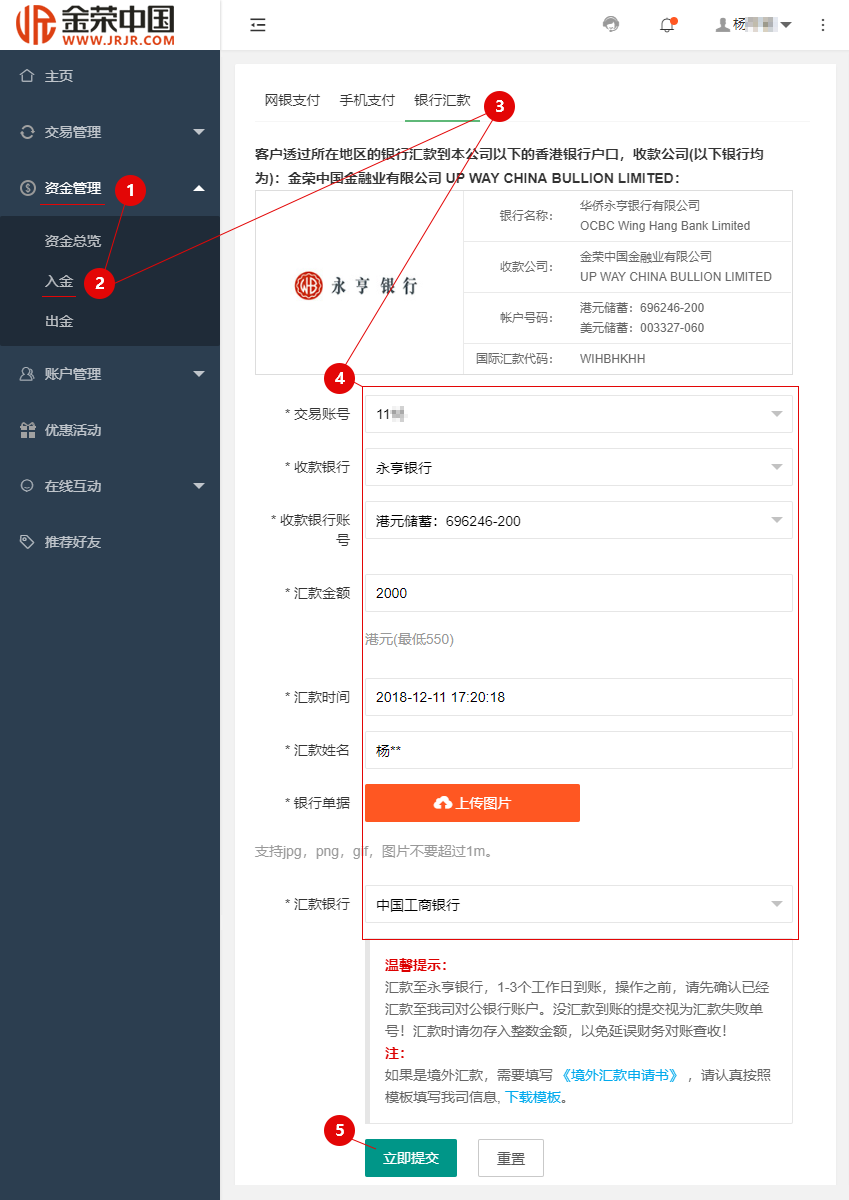Viewport: 849px width, 1200px height.
Task: Click the 金荣中国 logo in the header
Action: (x=96, y=25)
